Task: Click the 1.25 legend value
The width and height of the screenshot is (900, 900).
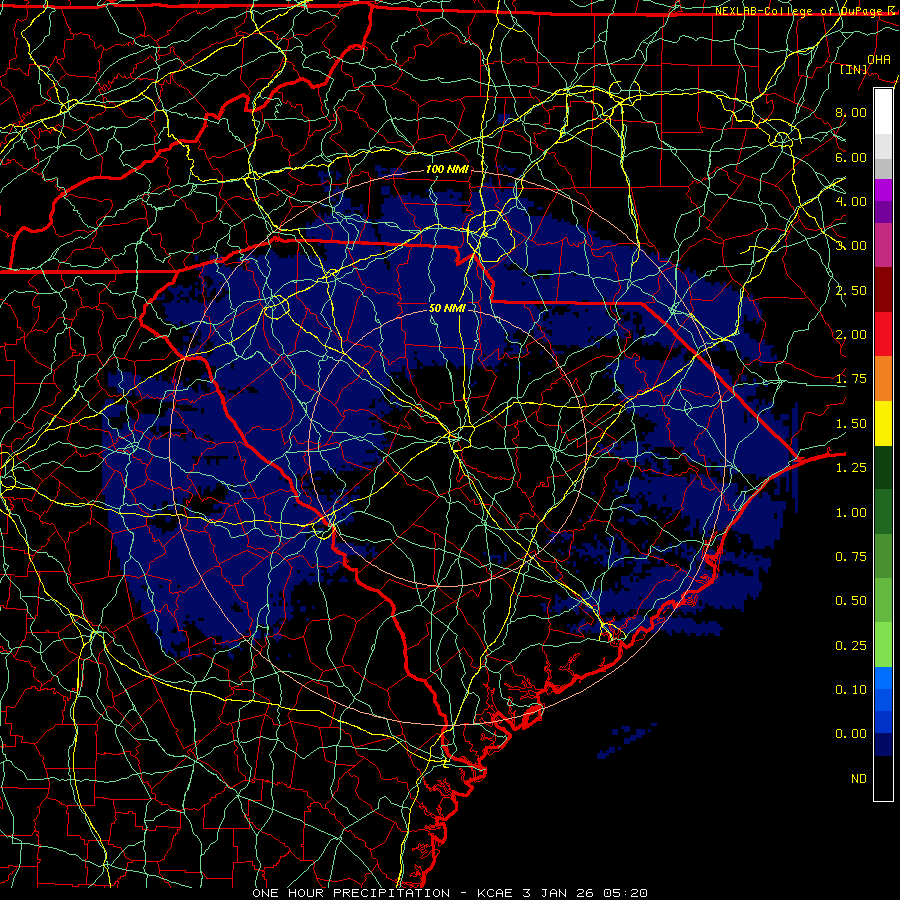Action: pos(851,468)
